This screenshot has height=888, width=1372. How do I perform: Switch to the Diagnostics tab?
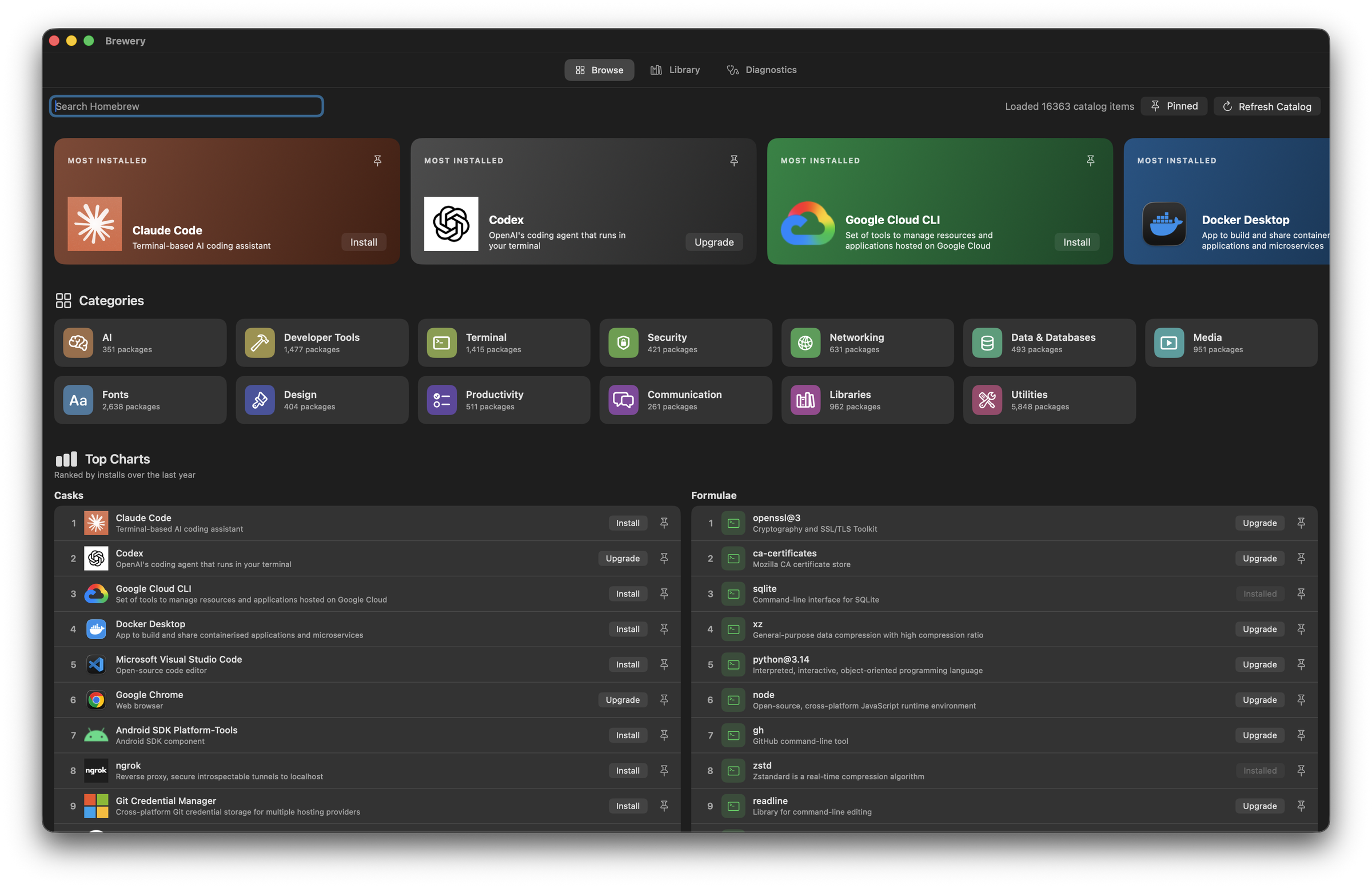point(761,70)
